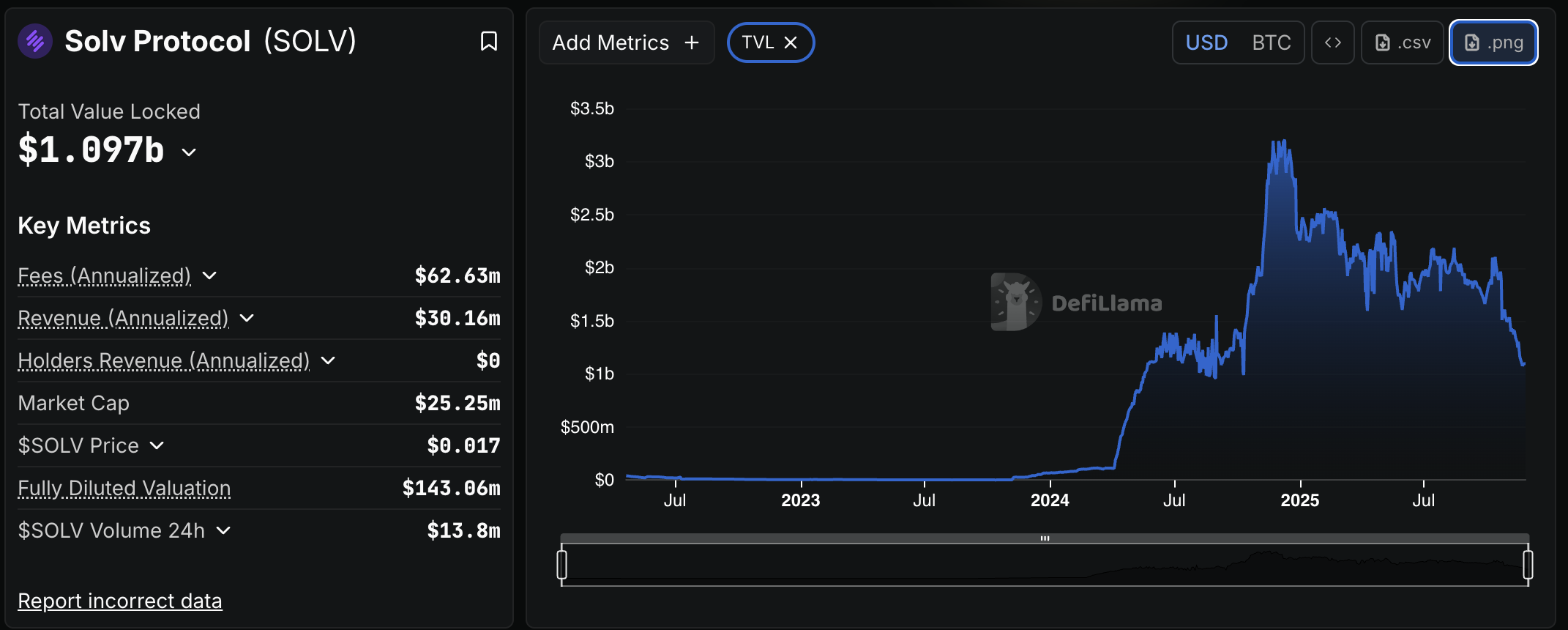1568x630 pixels.
Task: Click the 2023 label on the chart axis
Action: (801, 500)
